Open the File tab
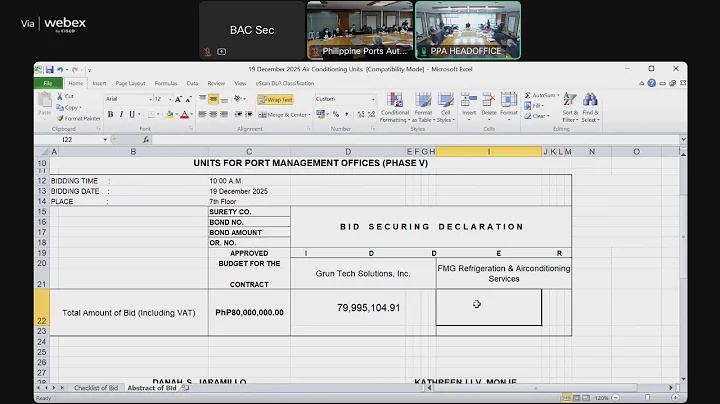This screenshot has height=404, width=720. 48,83
